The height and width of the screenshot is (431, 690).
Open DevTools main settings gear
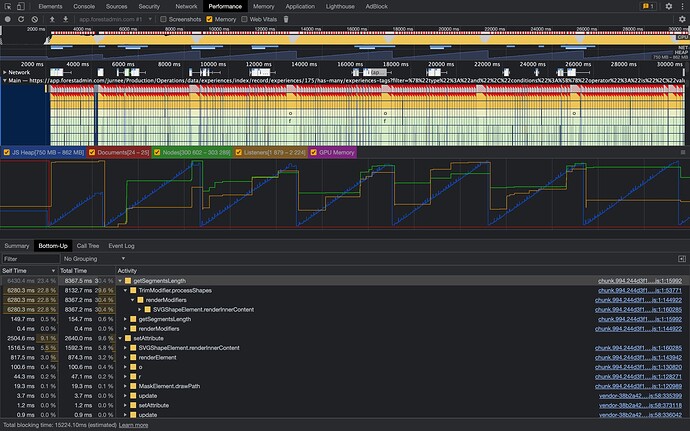point(669,6)
